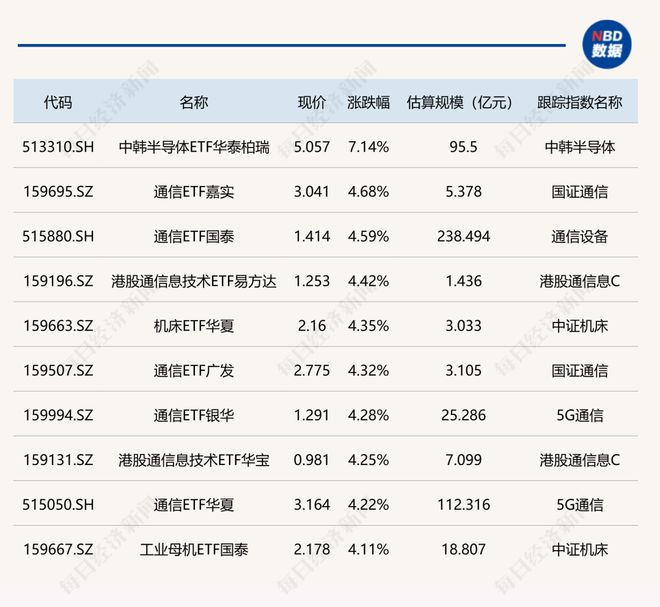Select scale value 3.105
The width and height of the screenshot is (660, 607).
click(x=463, y=371)
